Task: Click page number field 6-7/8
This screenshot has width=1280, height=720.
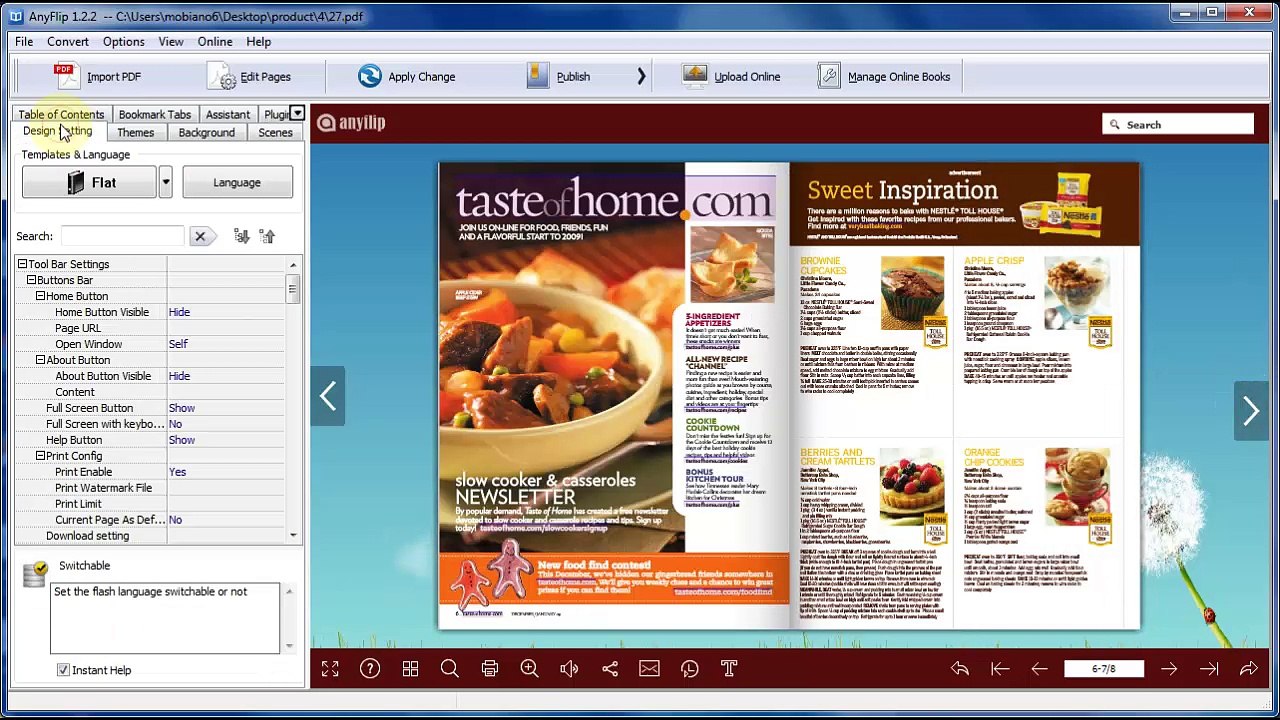Action: click(1104, 669)
